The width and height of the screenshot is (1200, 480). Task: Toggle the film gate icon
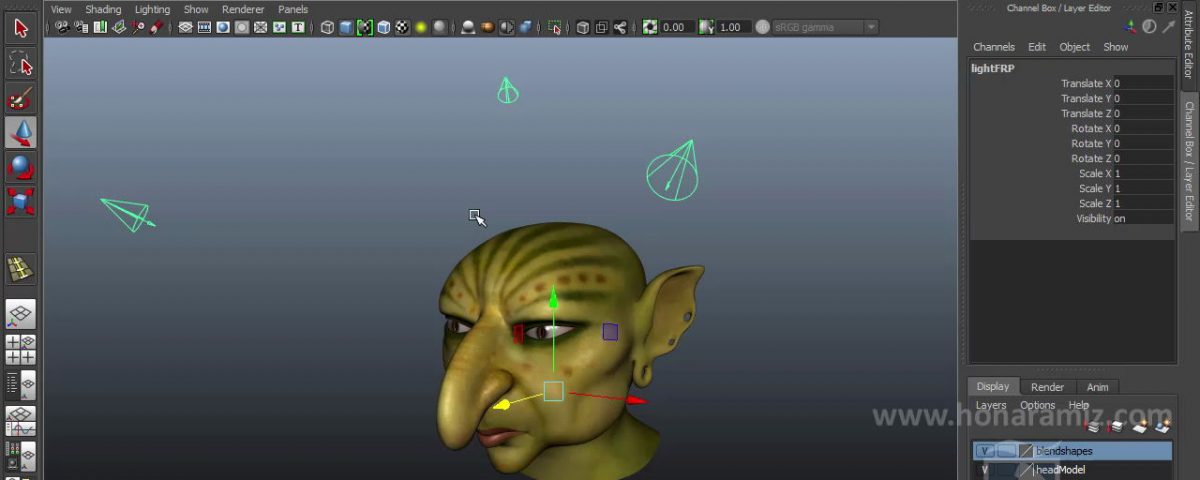pyautogui.click(x=204, y=27)
